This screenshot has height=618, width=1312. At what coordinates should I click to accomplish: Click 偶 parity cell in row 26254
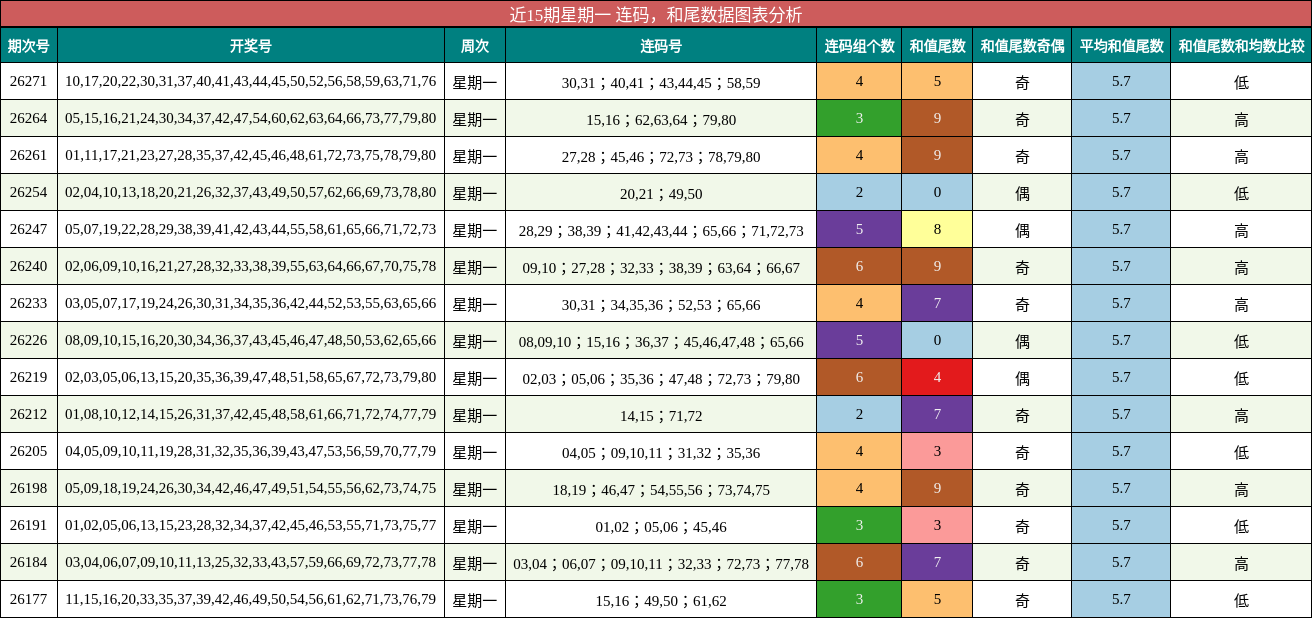[1022, 192]
